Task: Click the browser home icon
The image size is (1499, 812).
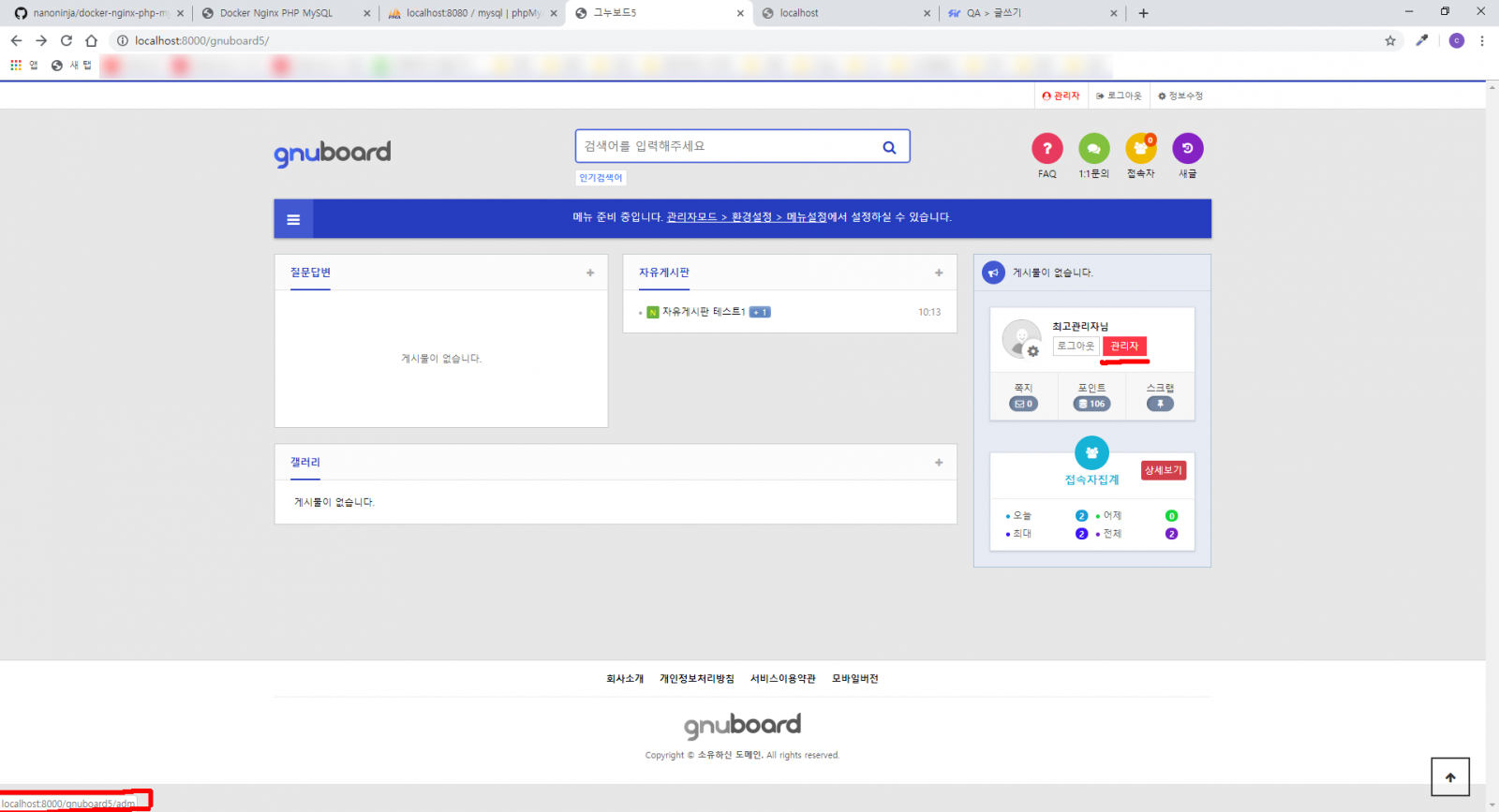Action: (x=91, y=40)
